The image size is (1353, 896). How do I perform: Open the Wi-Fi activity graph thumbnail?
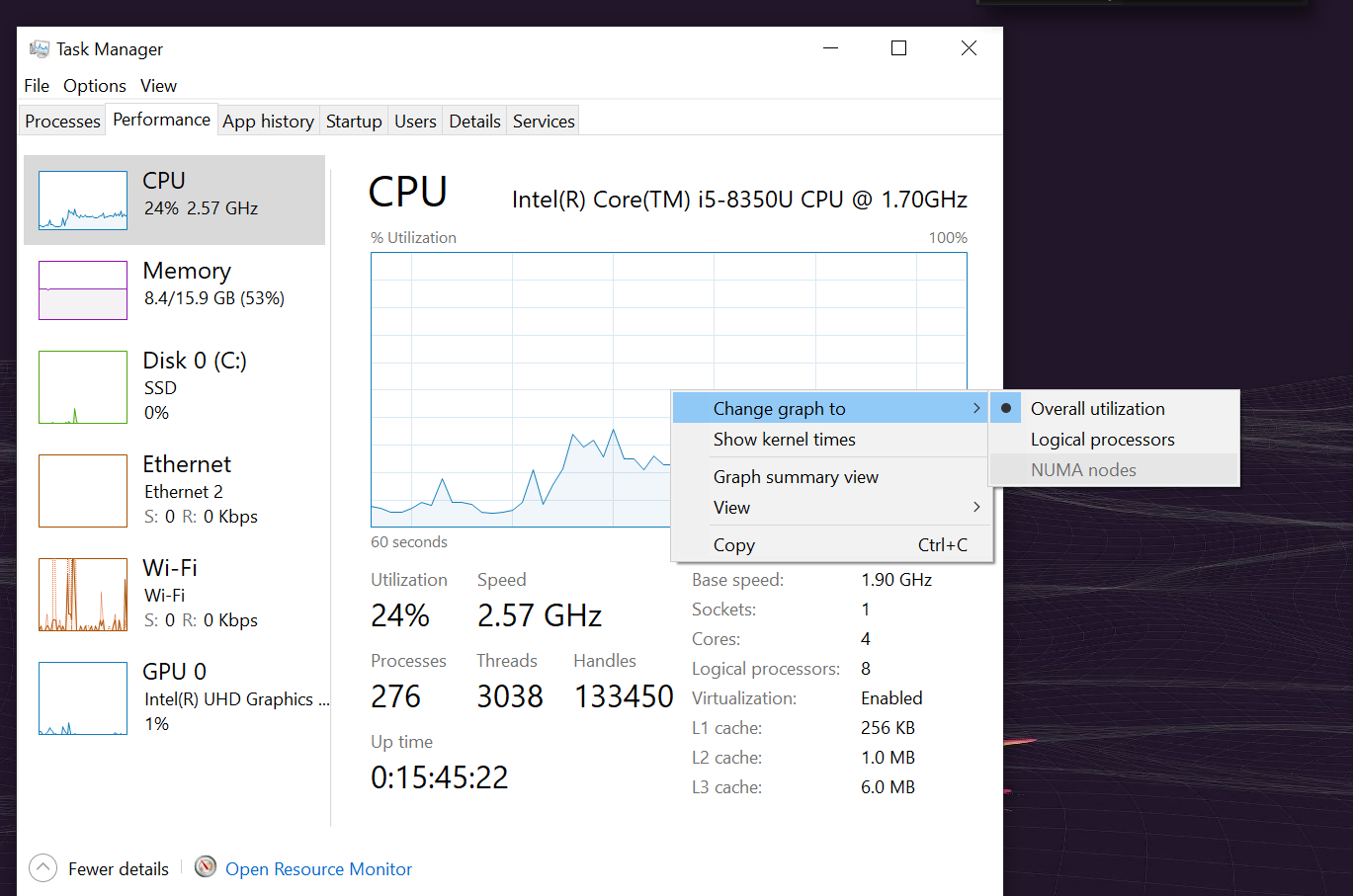pos(83,595)
